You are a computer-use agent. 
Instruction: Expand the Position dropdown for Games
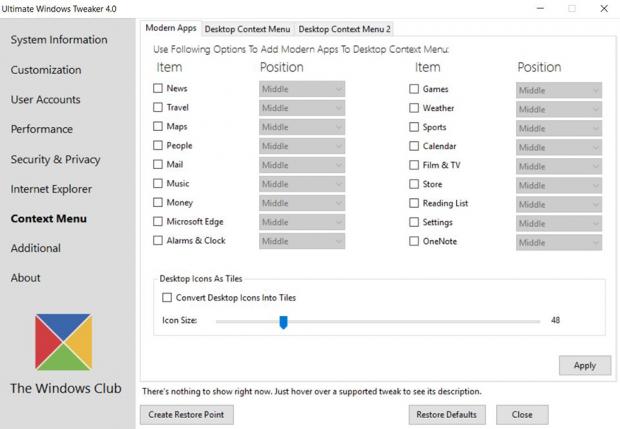pyautogui.click(x=558, y=90)
